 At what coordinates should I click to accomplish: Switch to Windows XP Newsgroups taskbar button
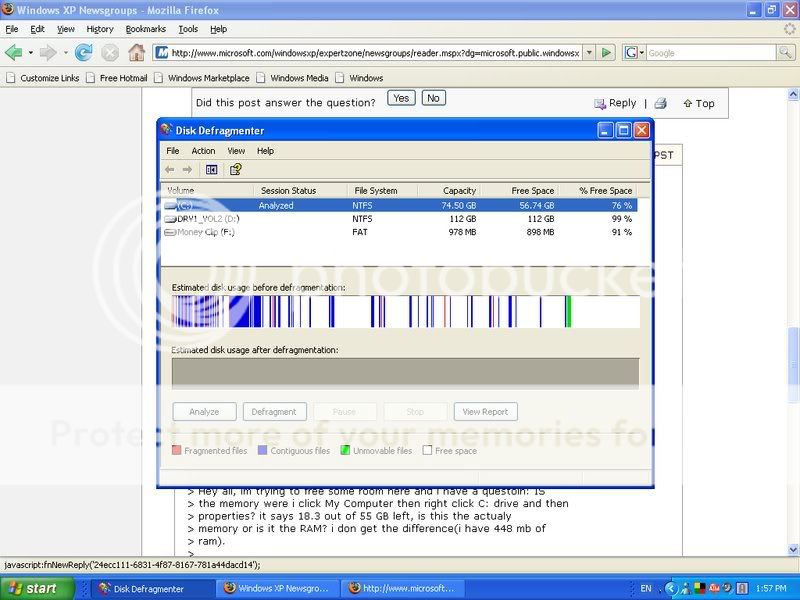coord(277,589)
